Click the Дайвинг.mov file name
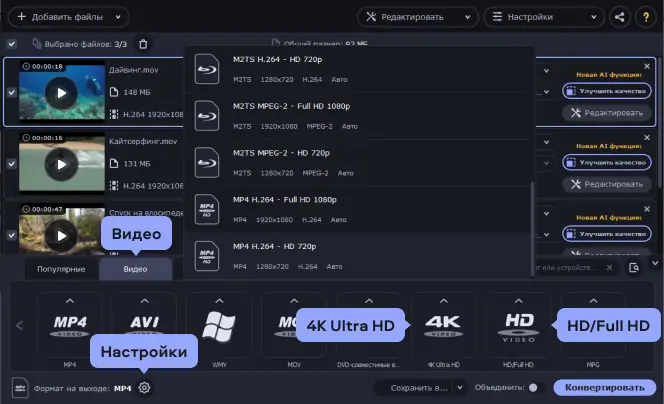The width and height of the screenshot is (664, 404). tap(134, 70)
